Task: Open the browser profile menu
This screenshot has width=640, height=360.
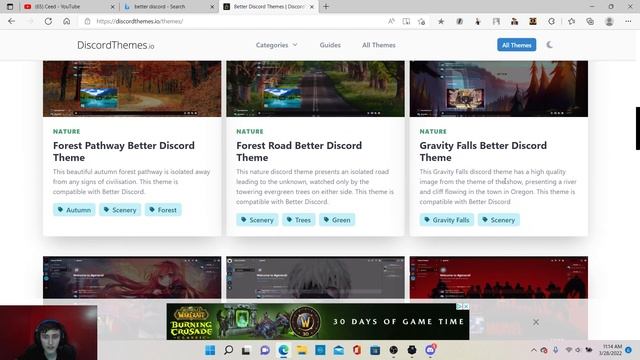Action: click(609, 21)
